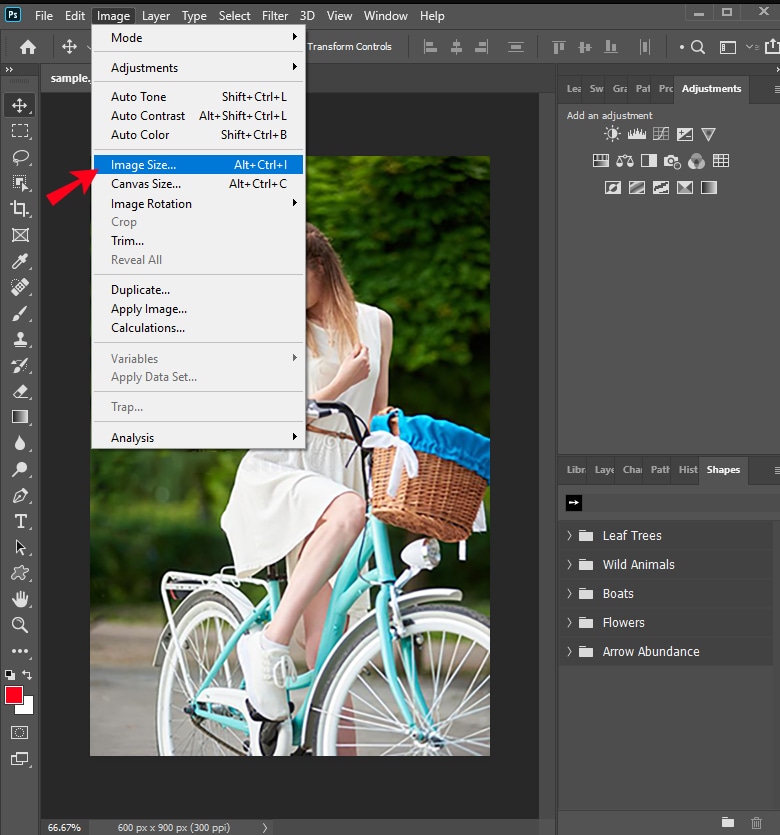The width and height of the screenshot is (780, 835).
Task: Click the red foreground color swatch
Action: coord(13,695)
